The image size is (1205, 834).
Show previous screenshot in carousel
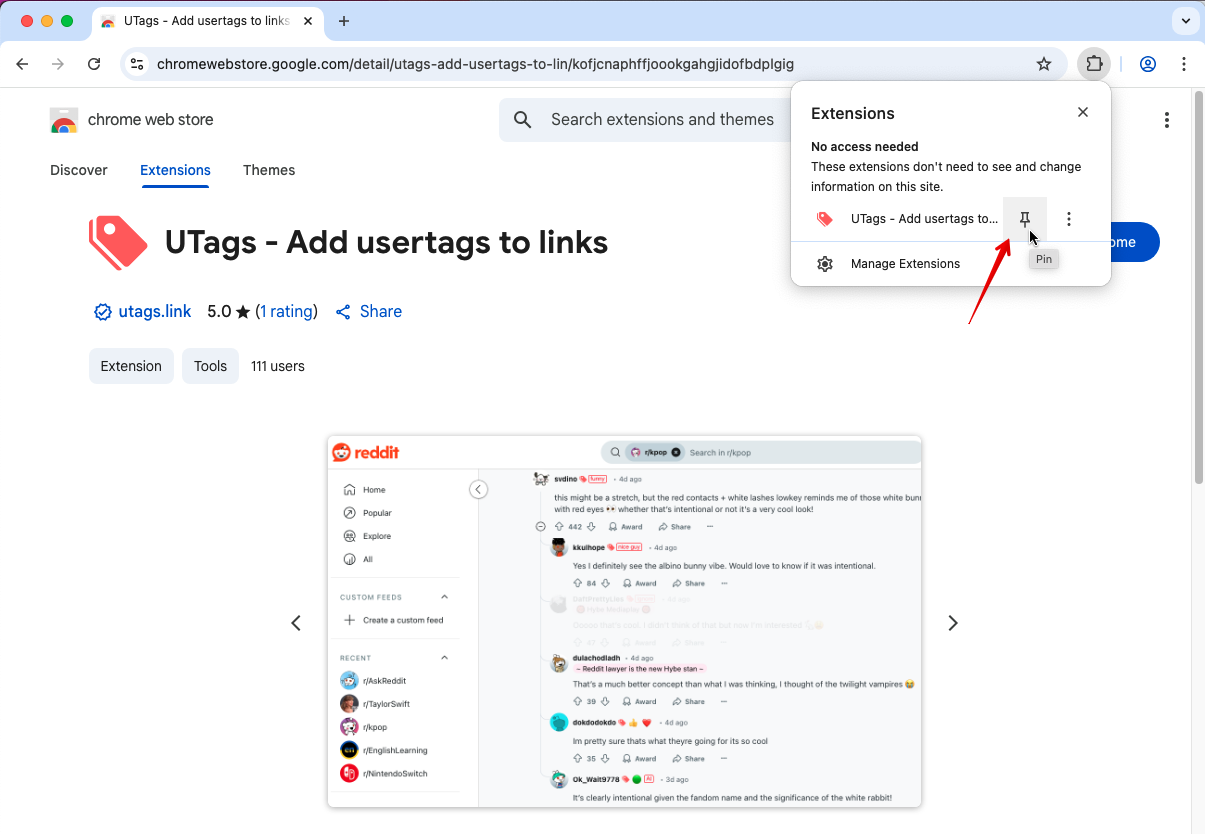click(296, 623)
